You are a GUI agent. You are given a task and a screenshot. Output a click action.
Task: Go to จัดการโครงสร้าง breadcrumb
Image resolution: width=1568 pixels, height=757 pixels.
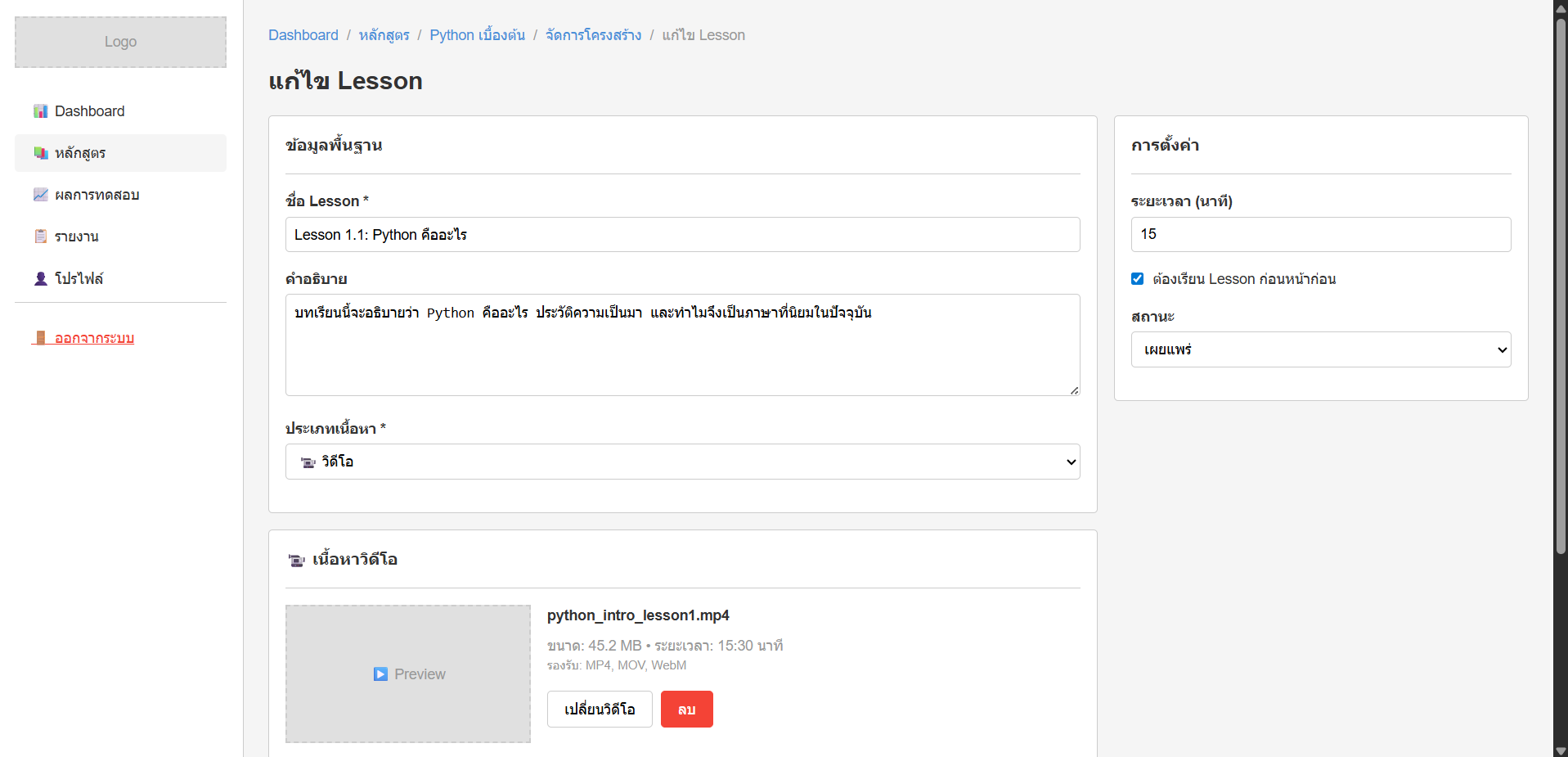click(x=593, y=35)
